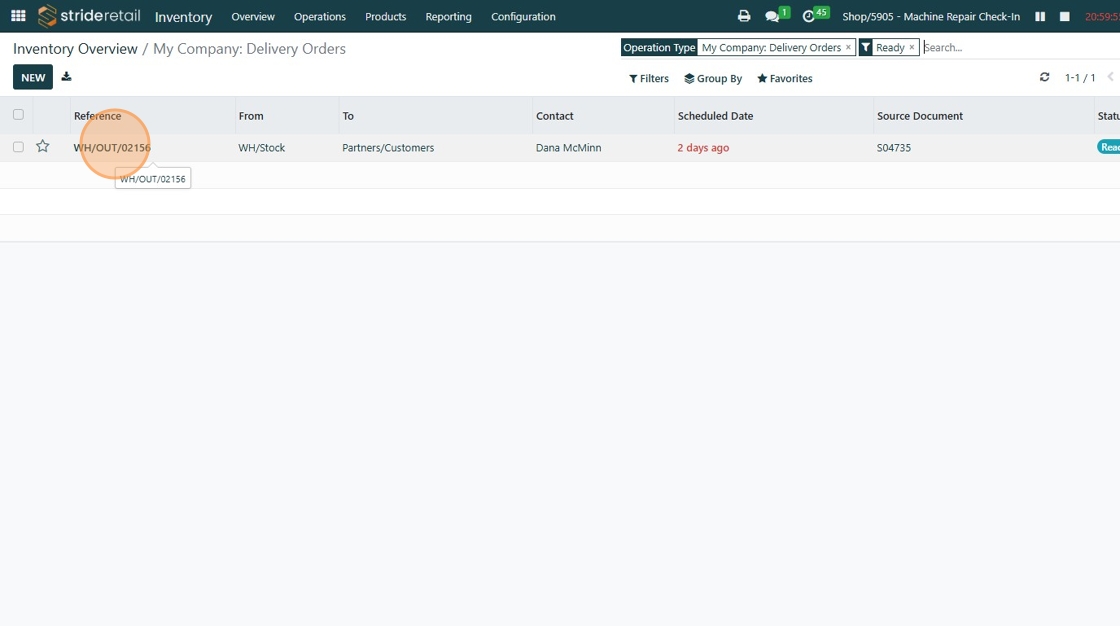Open the Configuration menu

tap(523, 16)
